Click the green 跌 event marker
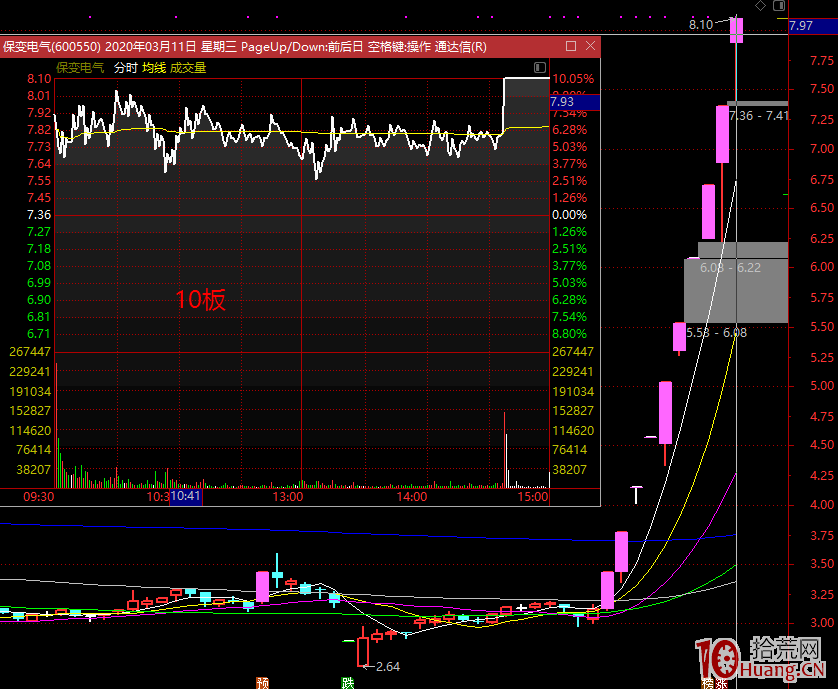The height and width of the screenshot is (689, 838). pos(348,683)
